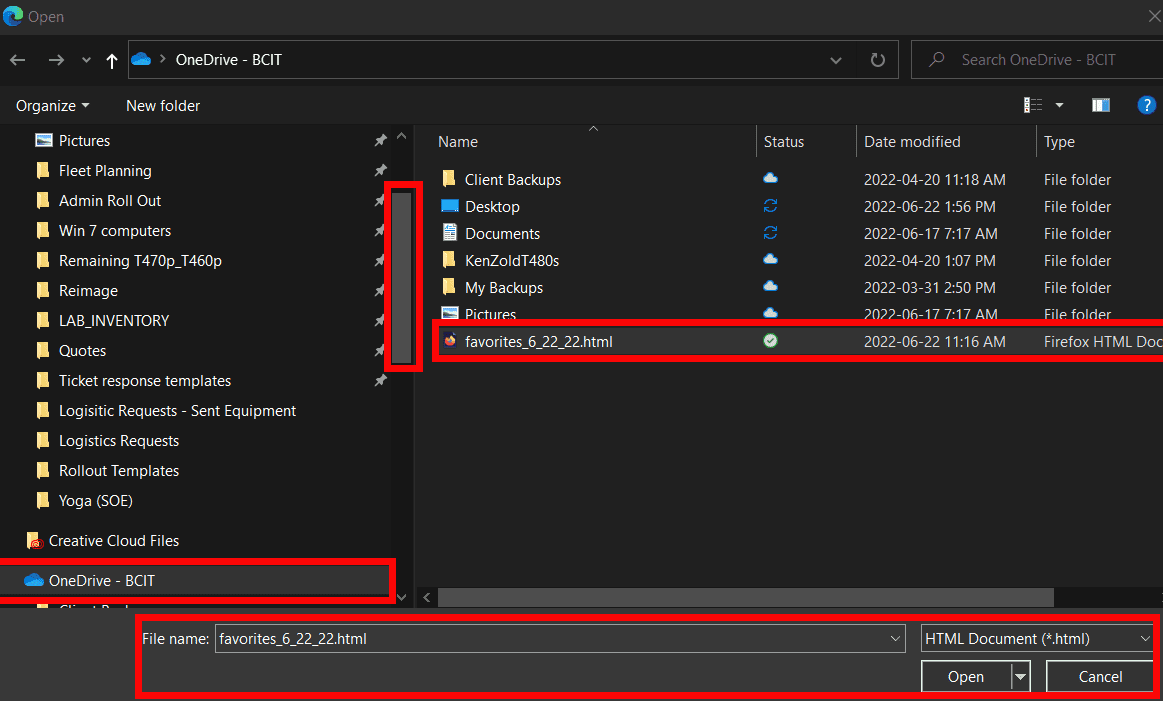Click the Search OneDrive - BCIT field
Screen dimensions: 1163x701
(1040, 60)
